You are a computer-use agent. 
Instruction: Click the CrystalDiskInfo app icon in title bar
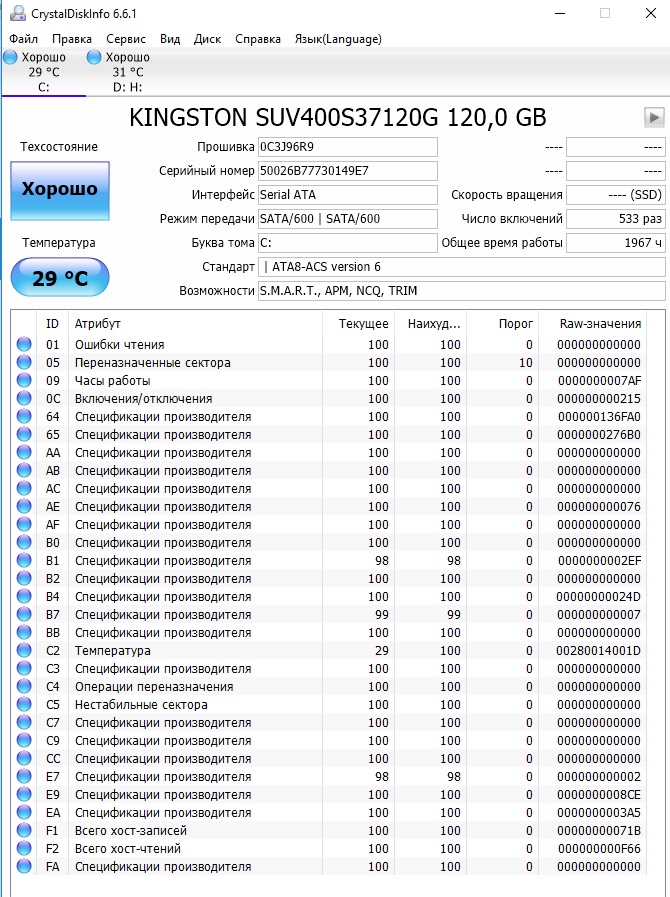pyautogui.click(x=18, y=13)
